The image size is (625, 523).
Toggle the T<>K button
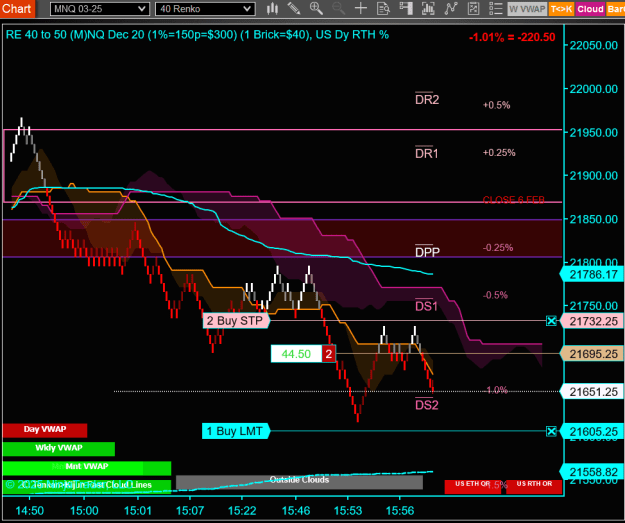click(561, 9)
